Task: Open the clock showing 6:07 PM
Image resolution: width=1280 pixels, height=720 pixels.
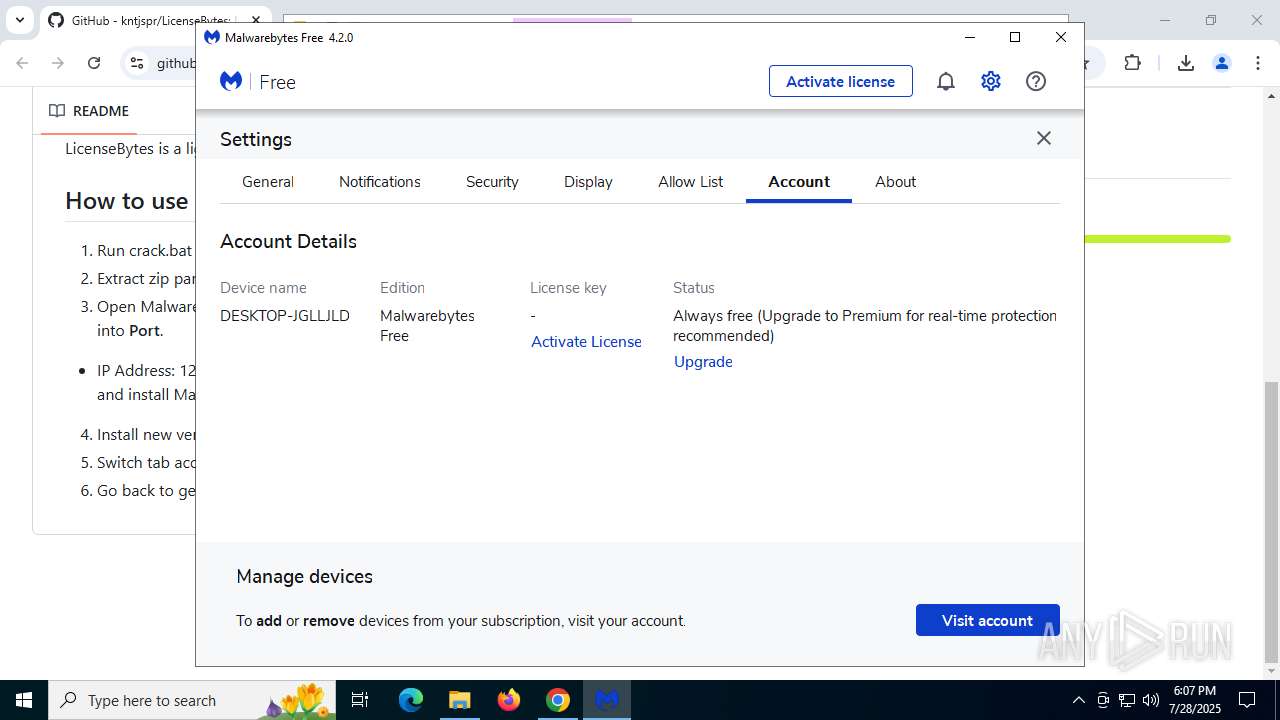Action: point(1194,700)
